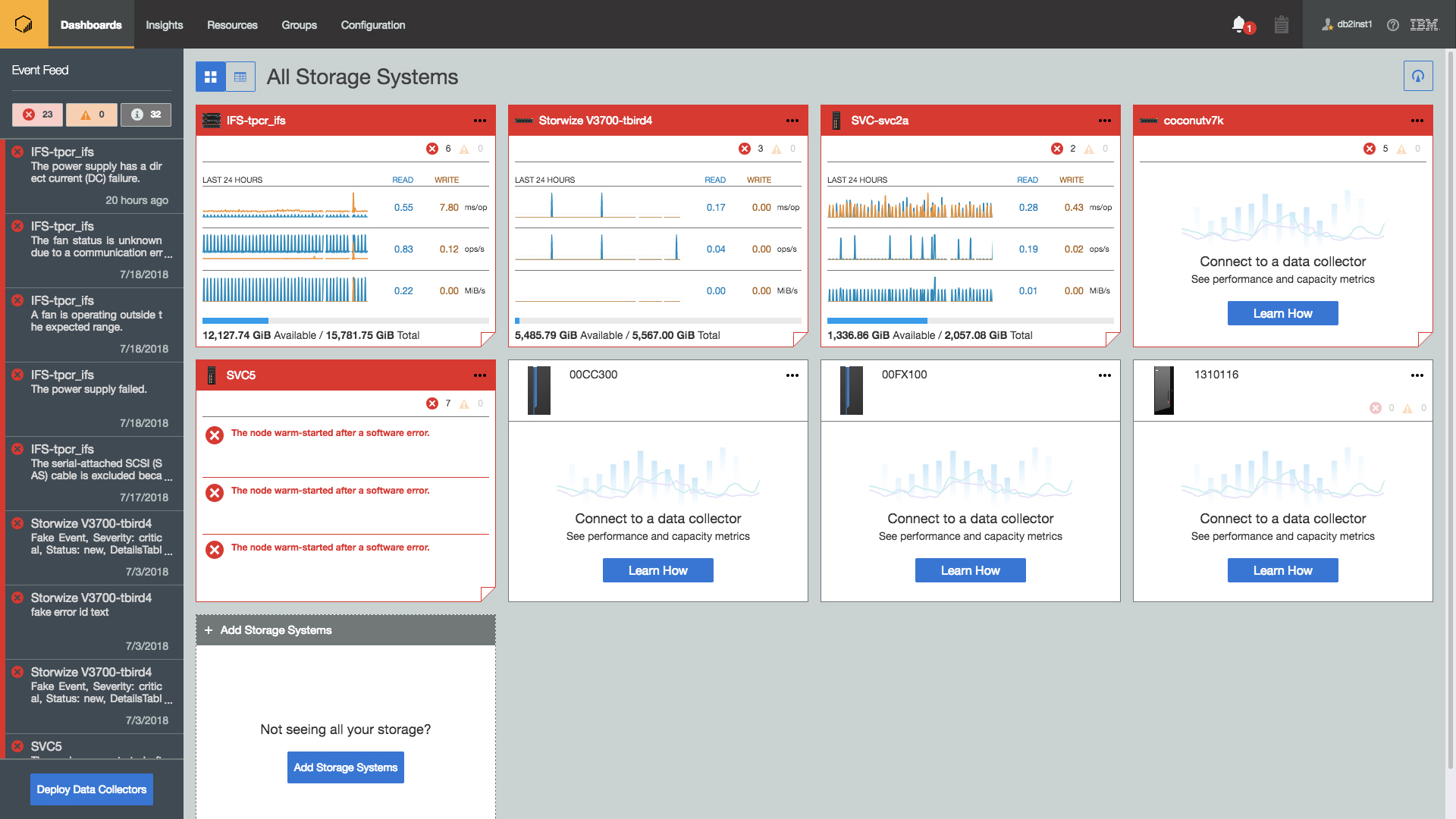This screenshot has height=819, width=1456.
Task: Flip SVC5 card using corner fold
Action: [x=488, y=594]
